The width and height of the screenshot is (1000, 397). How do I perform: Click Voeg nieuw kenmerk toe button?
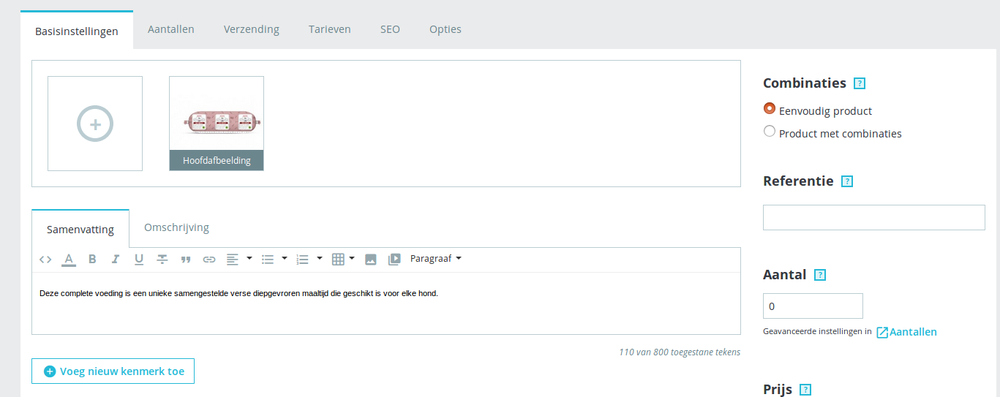tap(113, 371)
